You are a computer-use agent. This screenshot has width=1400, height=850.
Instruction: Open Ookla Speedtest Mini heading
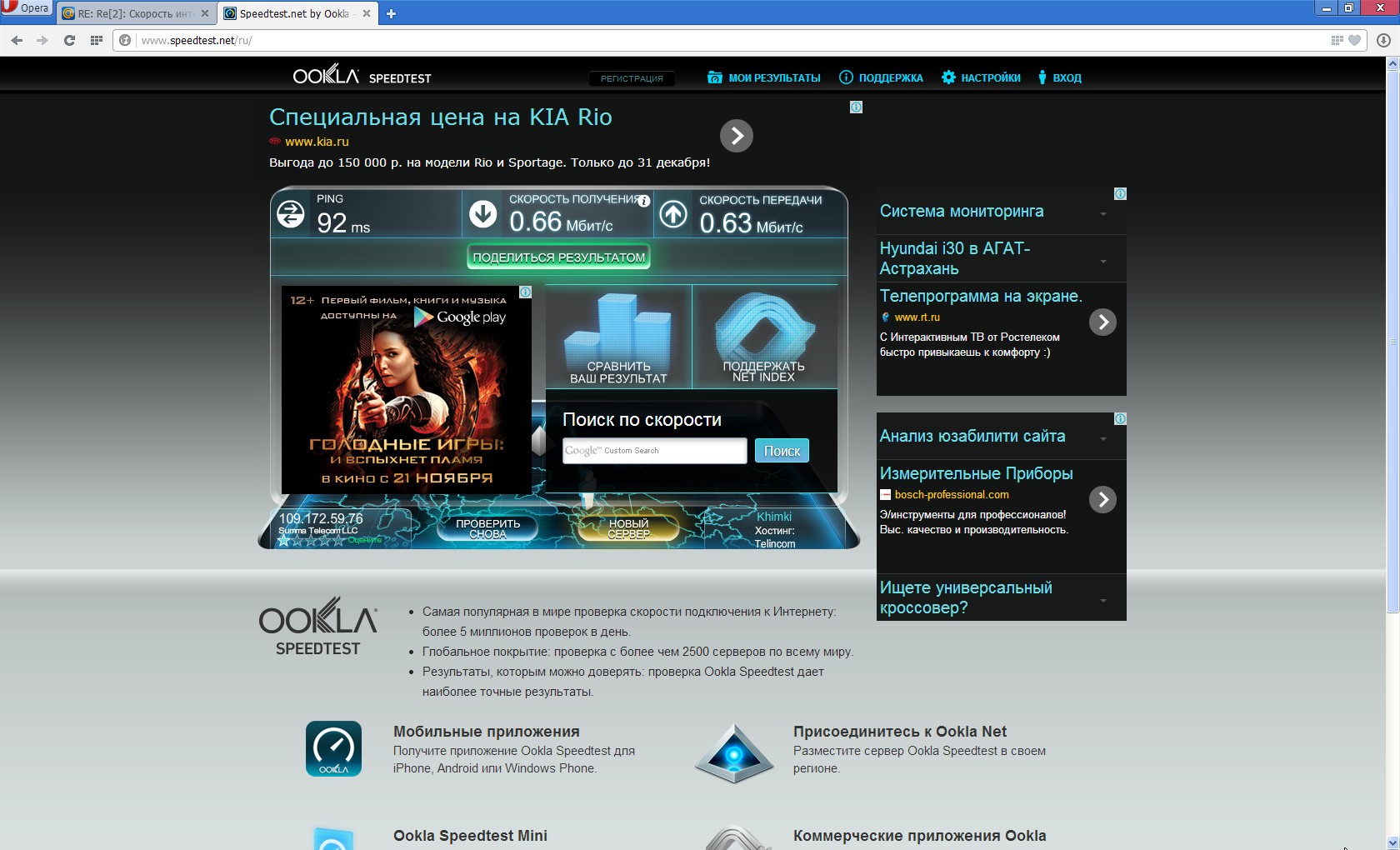pos(470,836)
